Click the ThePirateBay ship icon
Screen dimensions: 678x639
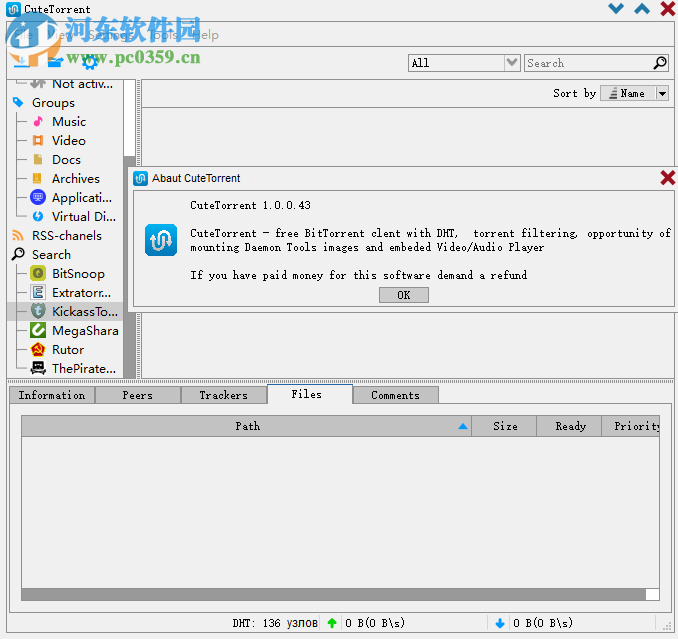point(38,368)
